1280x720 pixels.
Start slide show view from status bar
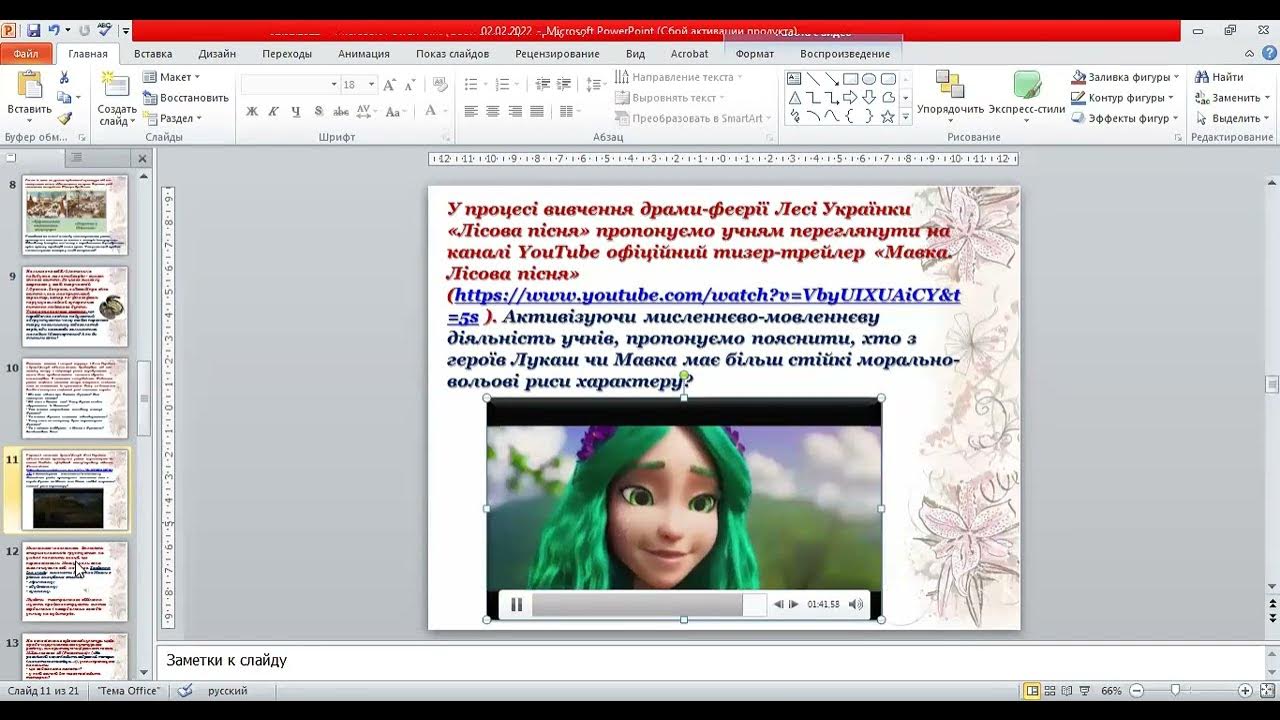[x=1086, y=690]
